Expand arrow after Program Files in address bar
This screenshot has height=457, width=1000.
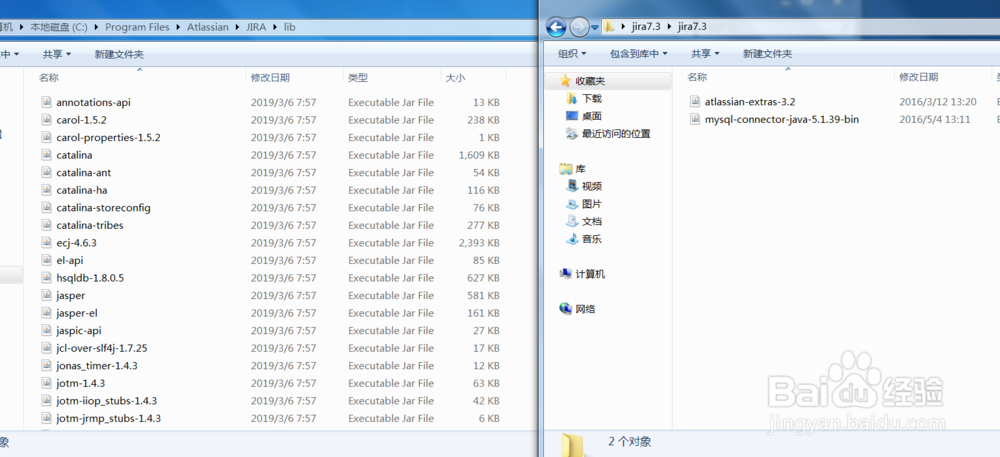point(179,27)
